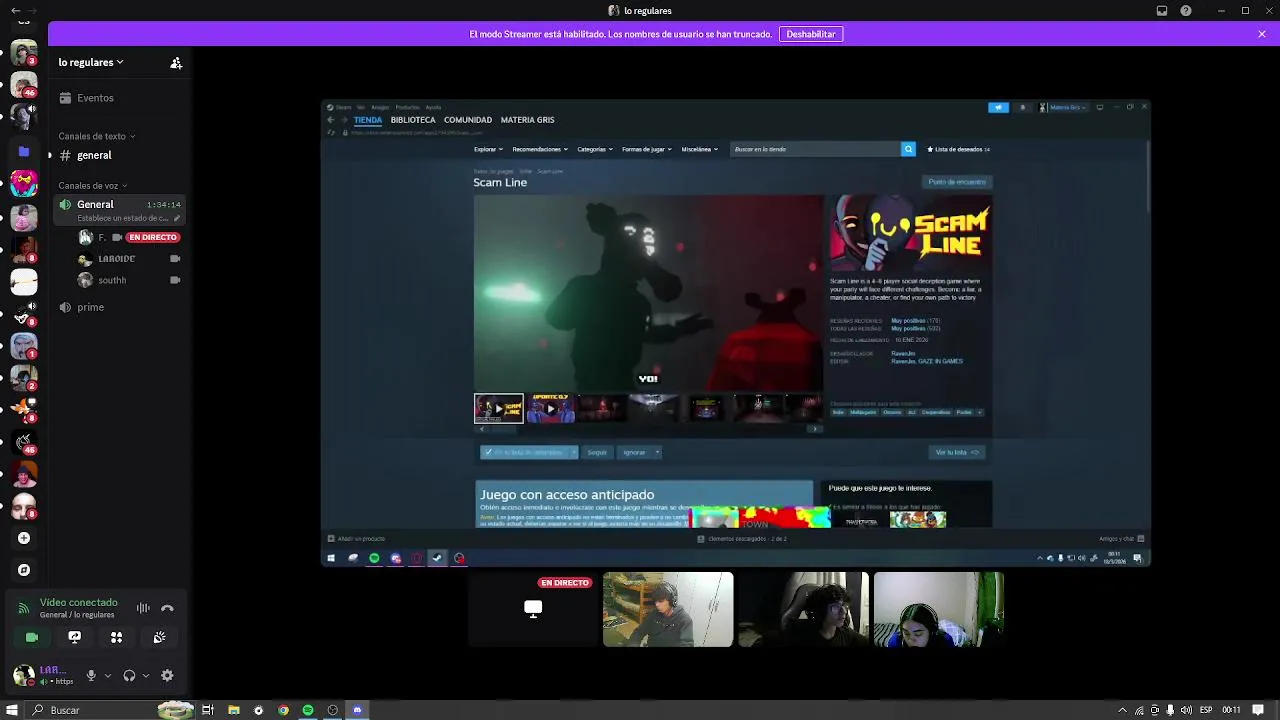Click the MATERIA GRIS tab in Steam
Image resolution: width=1280 pixels, height=720 pixels.
pyautogui.click(x=527, y=120)
